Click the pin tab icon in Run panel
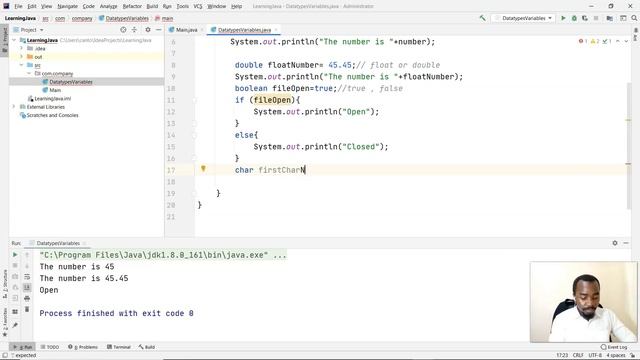640x360 pixels. (x=15, y=325)
